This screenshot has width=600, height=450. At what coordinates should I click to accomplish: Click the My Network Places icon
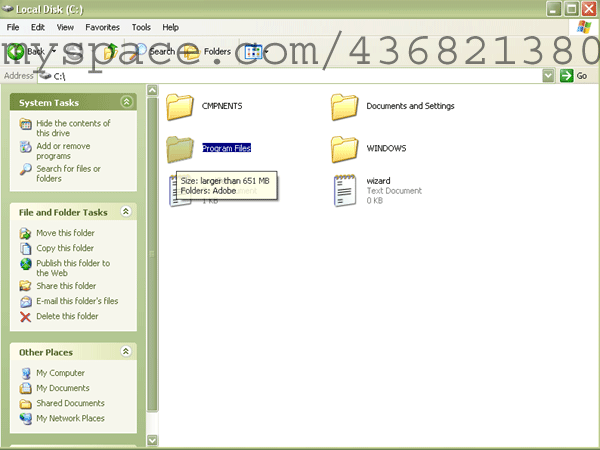point(26,418)
